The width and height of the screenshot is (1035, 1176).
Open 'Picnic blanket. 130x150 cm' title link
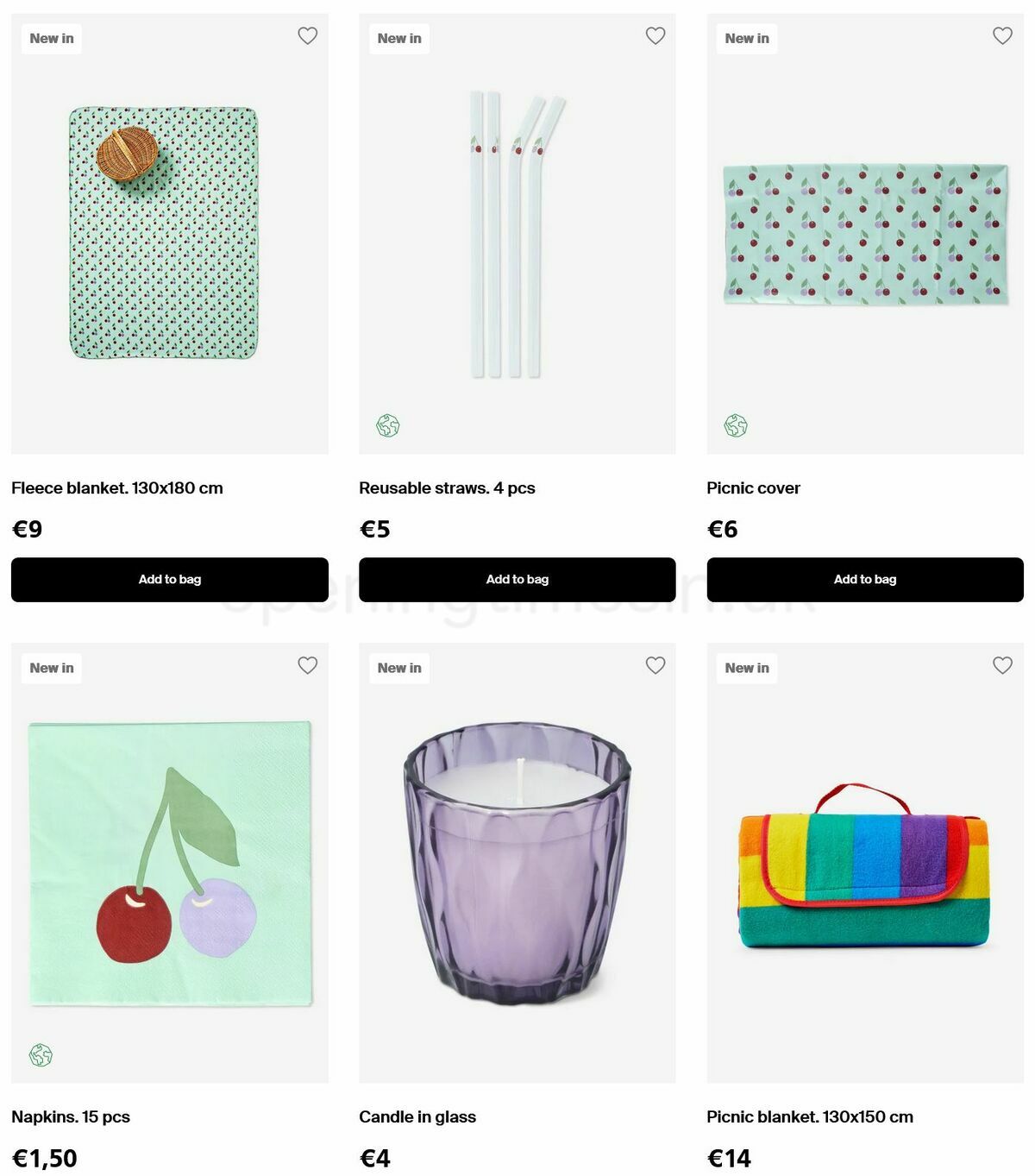tap(810, 1117)
